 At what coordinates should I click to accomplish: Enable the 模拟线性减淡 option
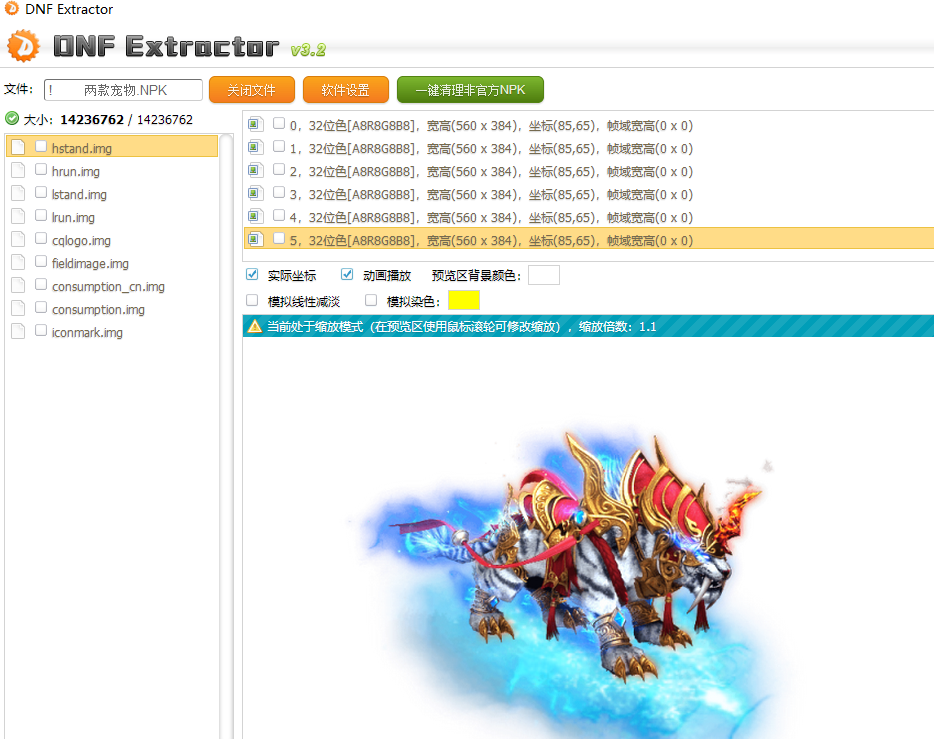click(x=252, y=300)
